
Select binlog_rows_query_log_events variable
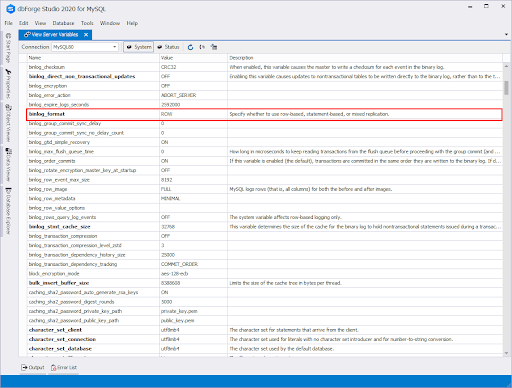[62, 217]
